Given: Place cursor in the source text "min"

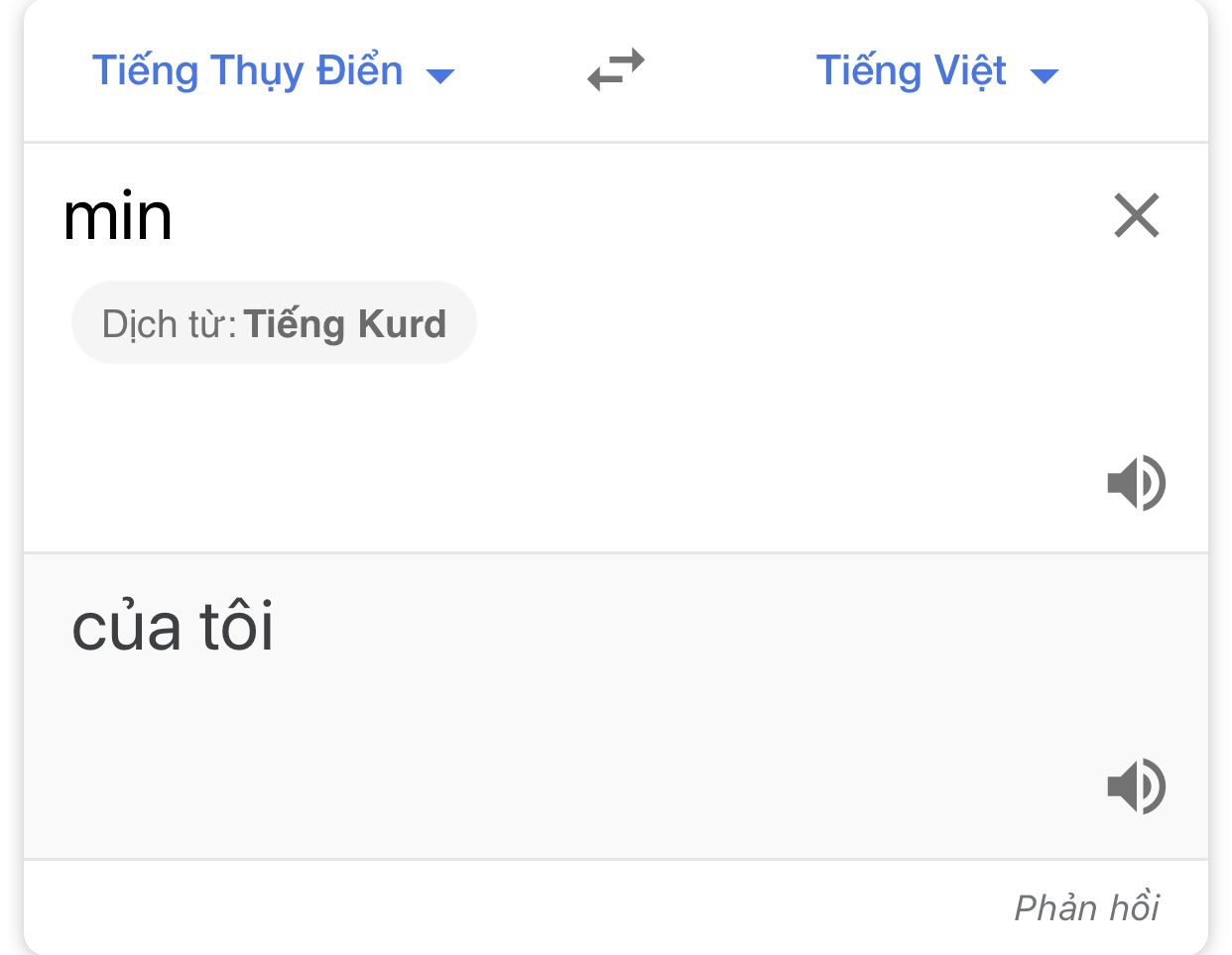Looking at the screenshot, I should tap(117, 217).
